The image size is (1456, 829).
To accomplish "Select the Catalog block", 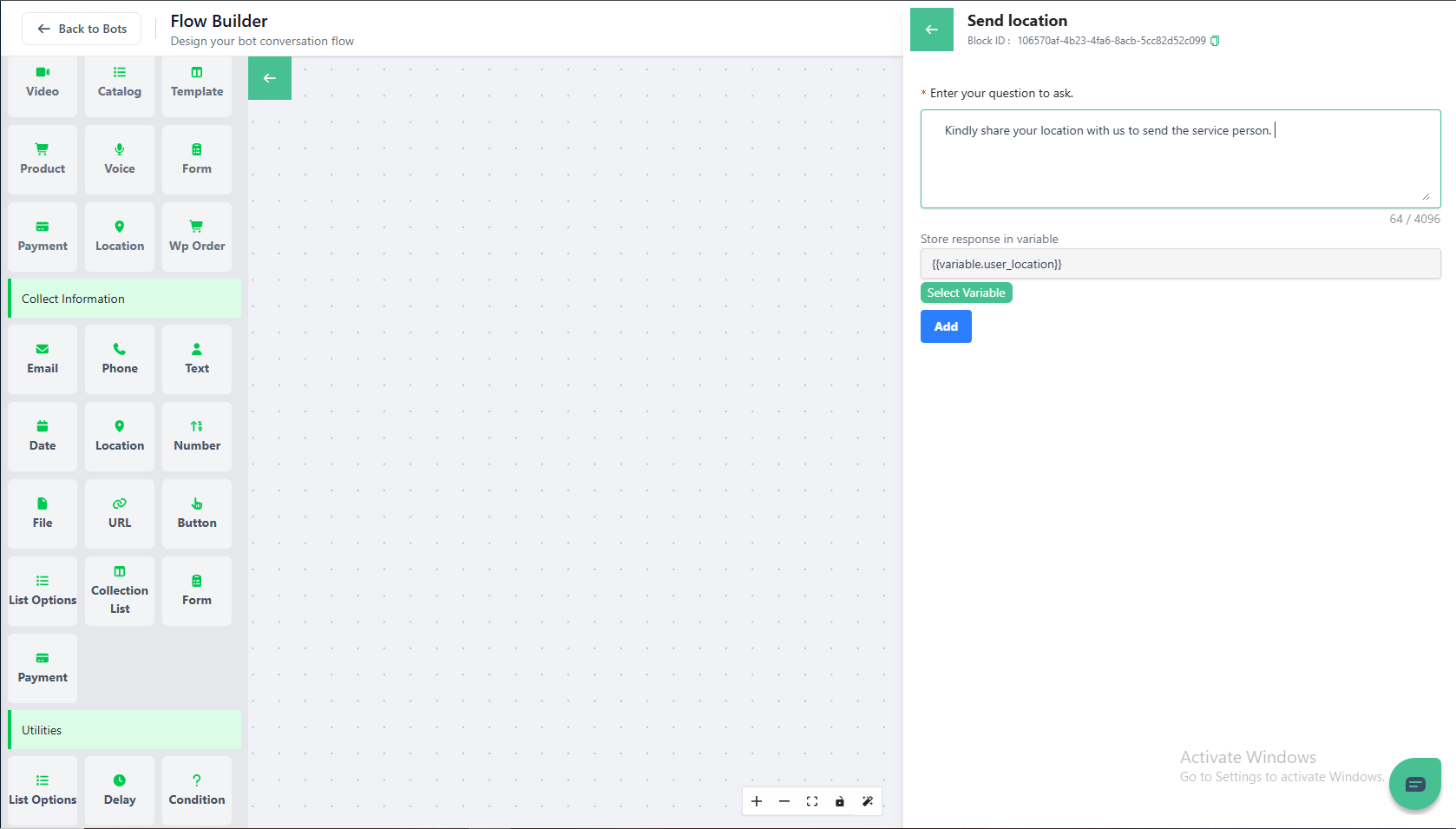I will pyautogui.click(x=120, y=82).
